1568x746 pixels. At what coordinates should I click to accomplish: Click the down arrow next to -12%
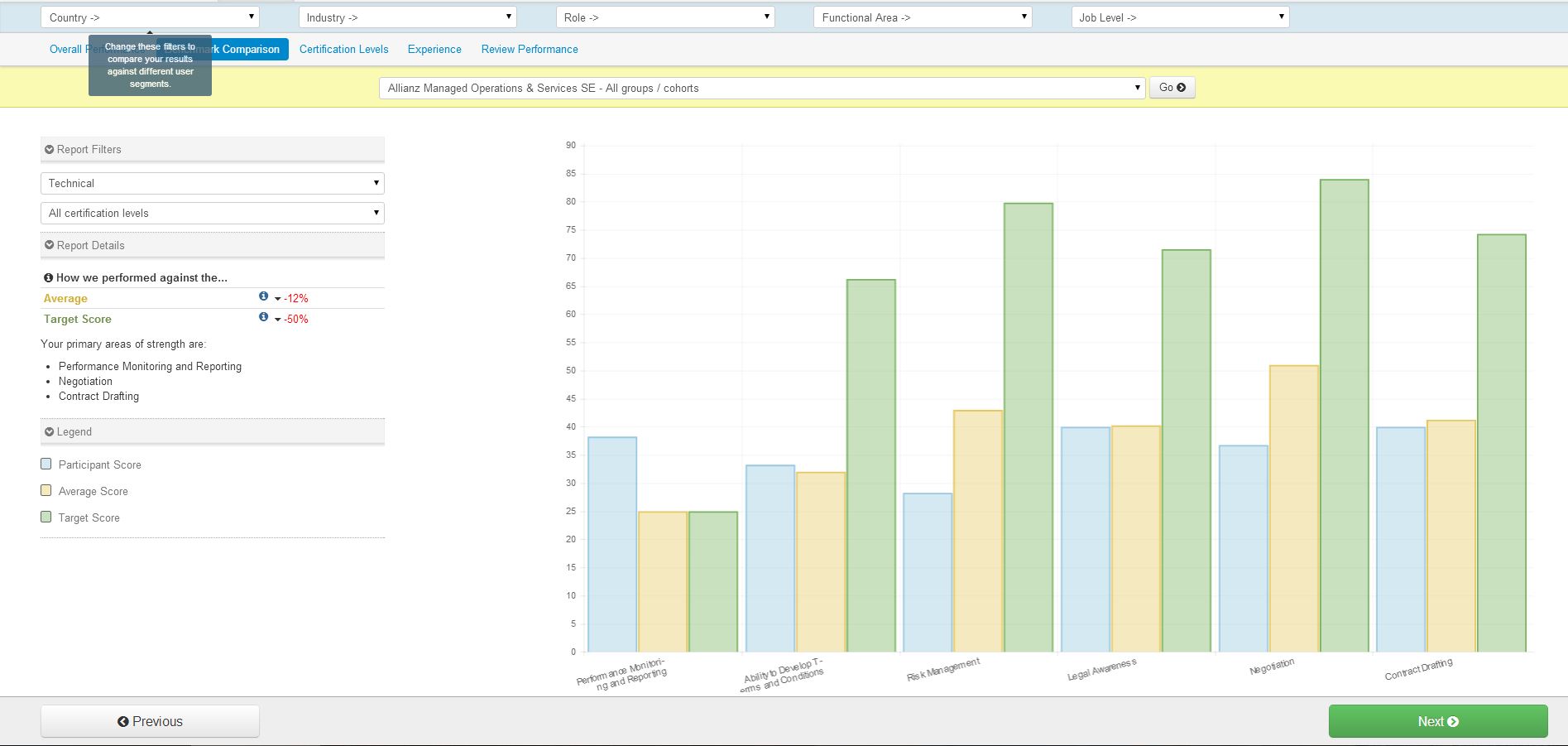coord(278,299)
